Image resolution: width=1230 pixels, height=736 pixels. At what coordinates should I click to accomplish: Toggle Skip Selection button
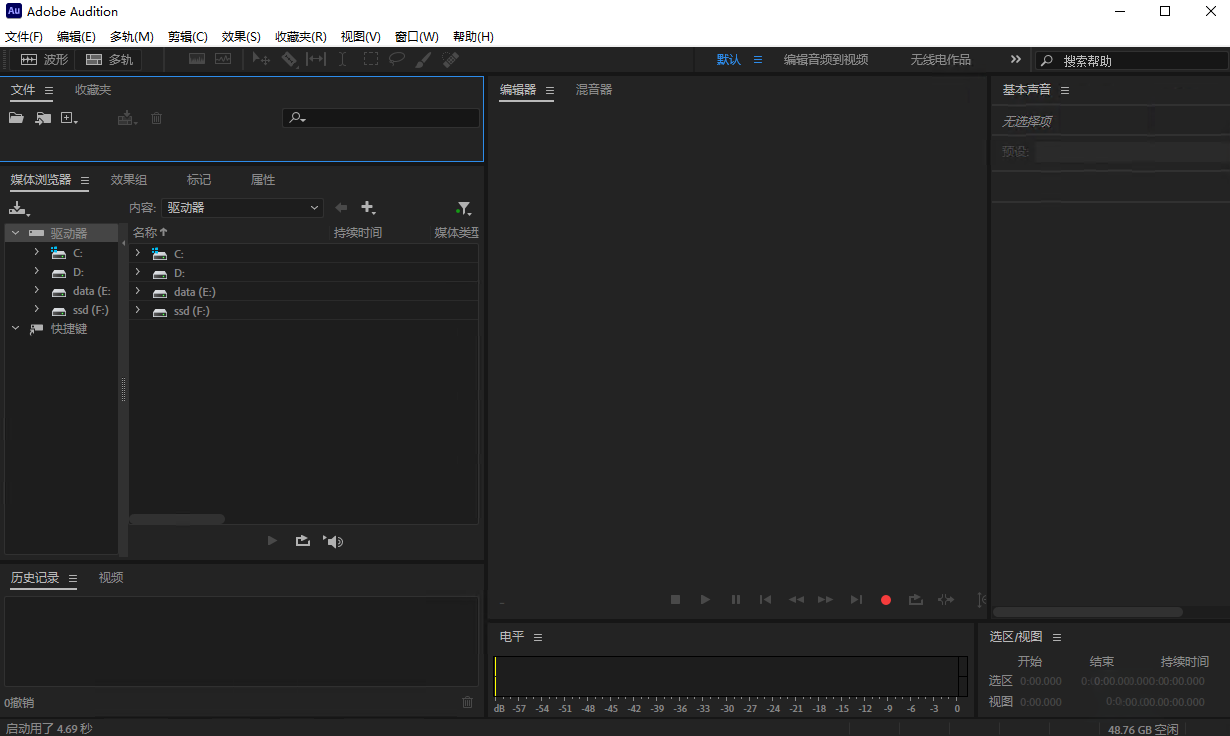tap(946, 599)
